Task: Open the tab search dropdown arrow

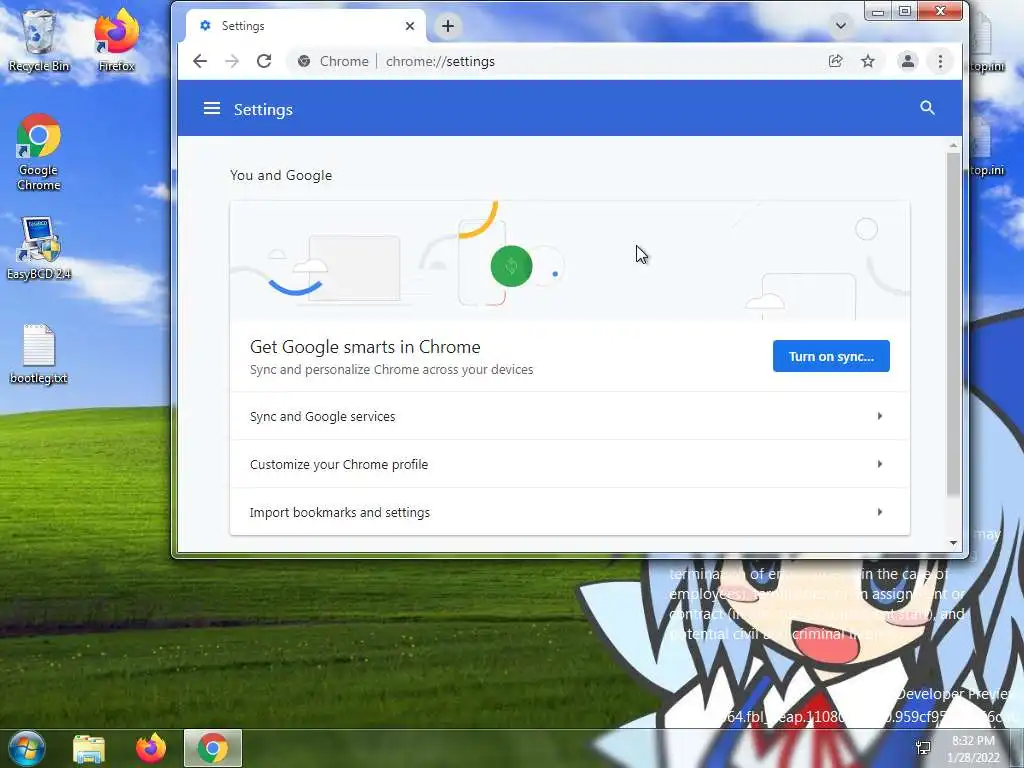Action: click(840, 26)
